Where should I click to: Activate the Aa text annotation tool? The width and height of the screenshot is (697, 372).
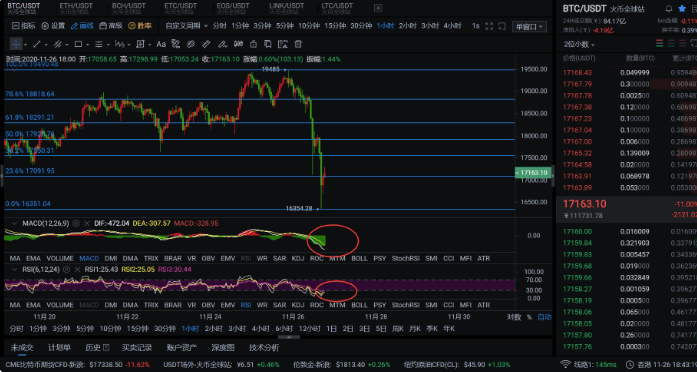click(161, 44)
